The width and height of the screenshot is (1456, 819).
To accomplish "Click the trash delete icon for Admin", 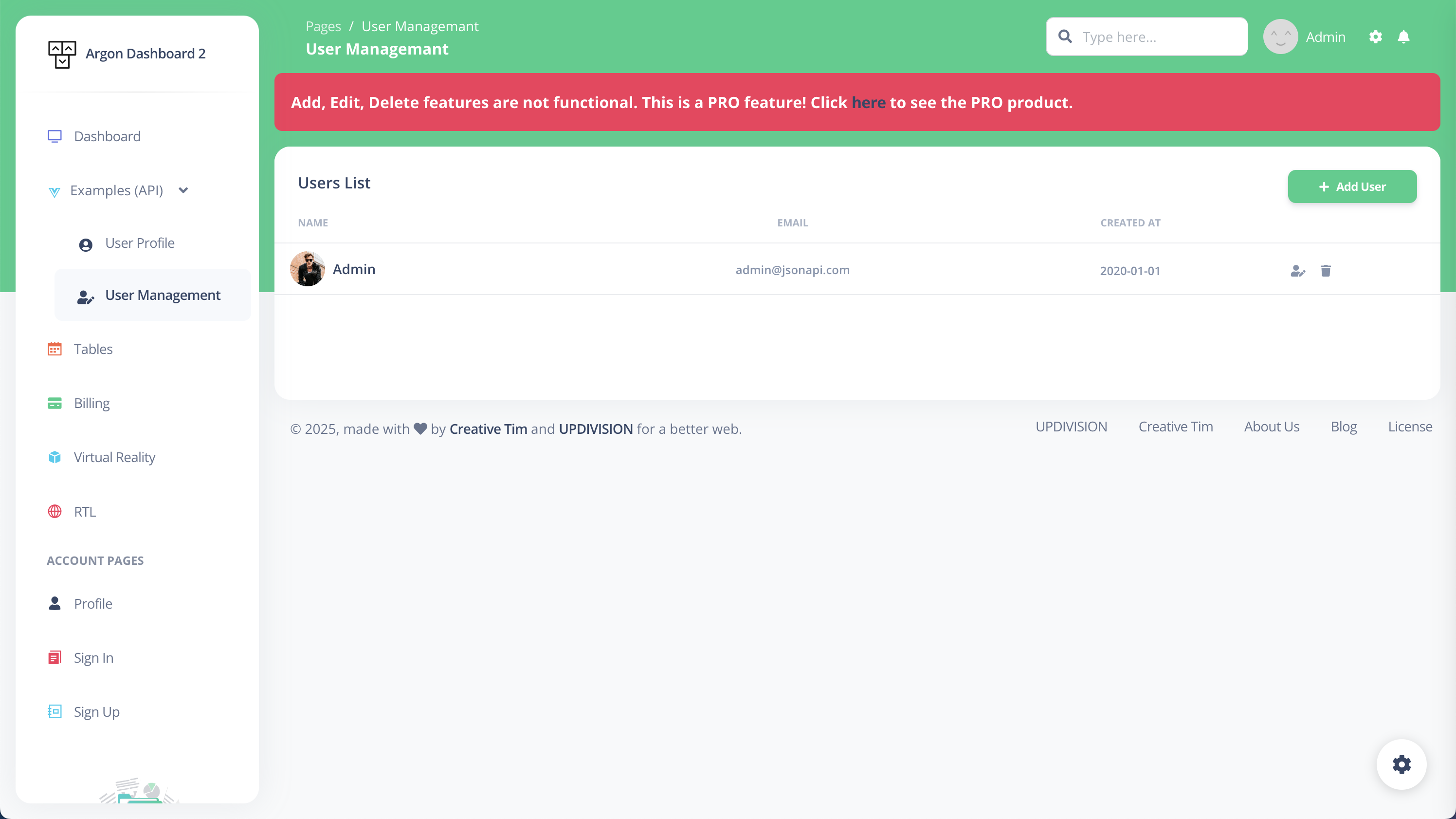I will (1326, 271).
